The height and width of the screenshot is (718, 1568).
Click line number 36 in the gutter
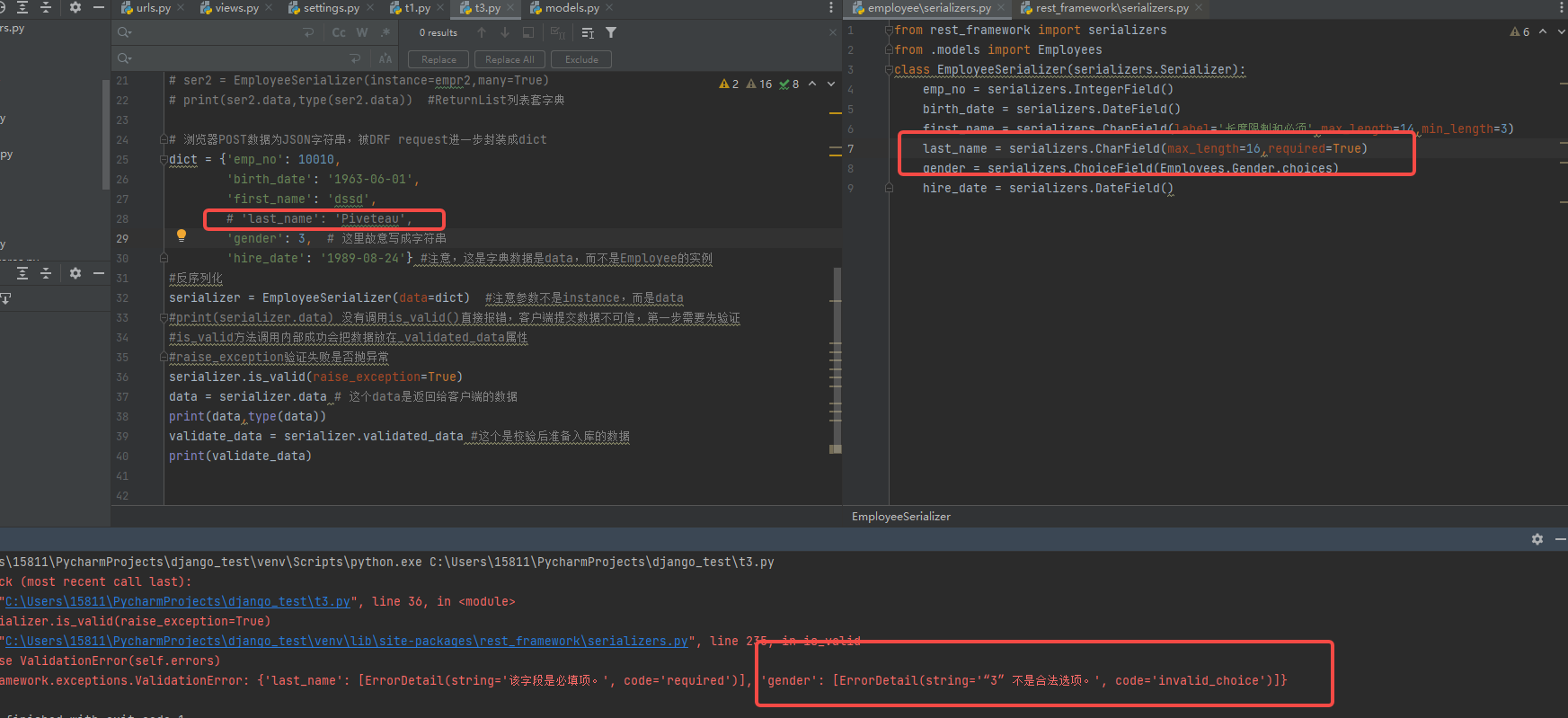click(122, 377)
